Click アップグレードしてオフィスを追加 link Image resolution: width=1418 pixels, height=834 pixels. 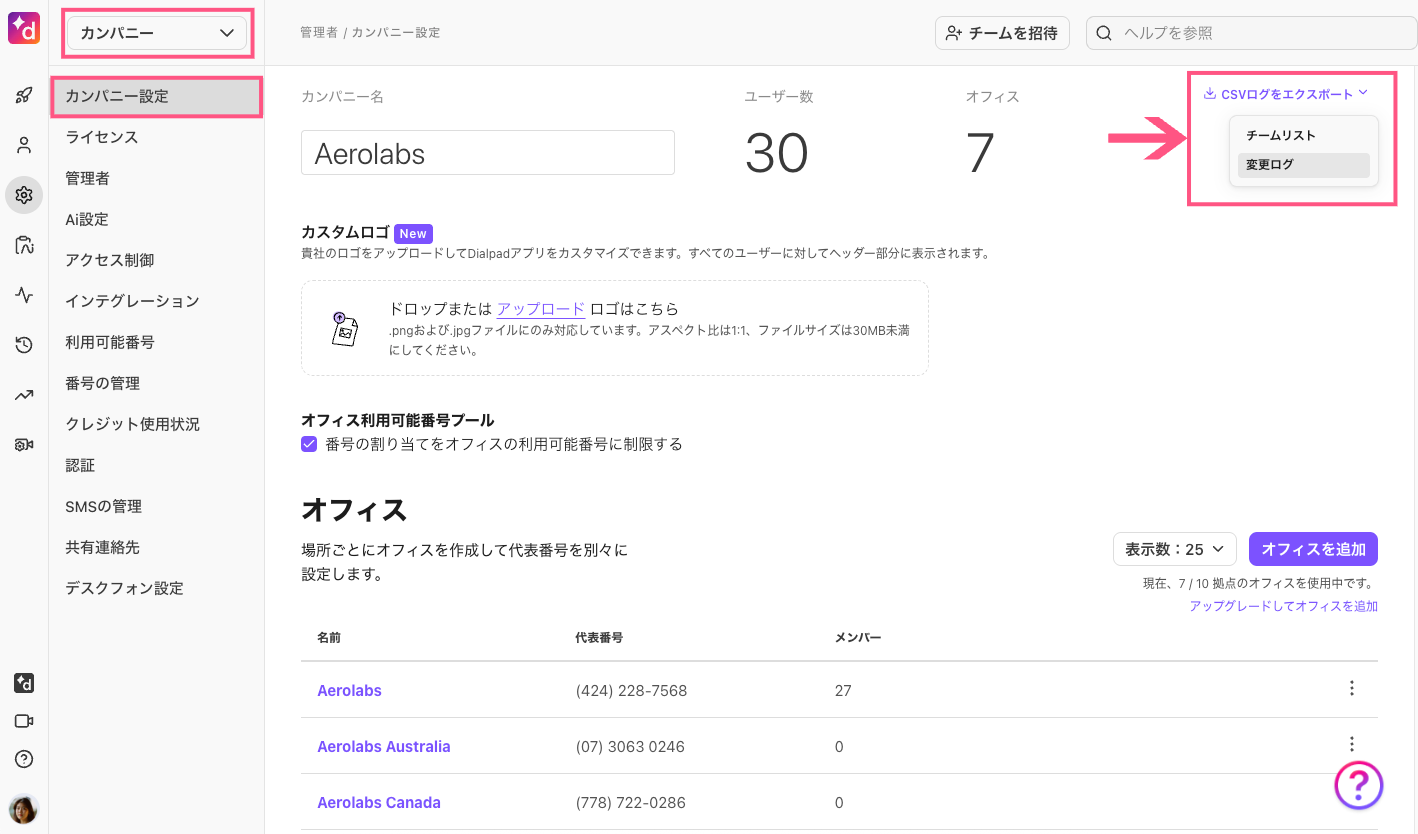coord(1284,606)
